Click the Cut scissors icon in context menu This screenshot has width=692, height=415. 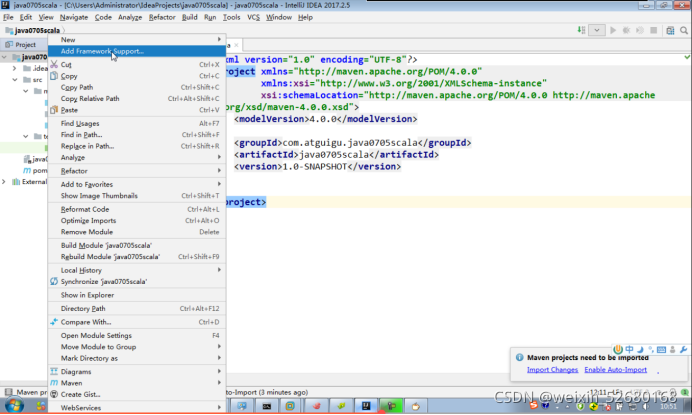click(x=54, y=64)
